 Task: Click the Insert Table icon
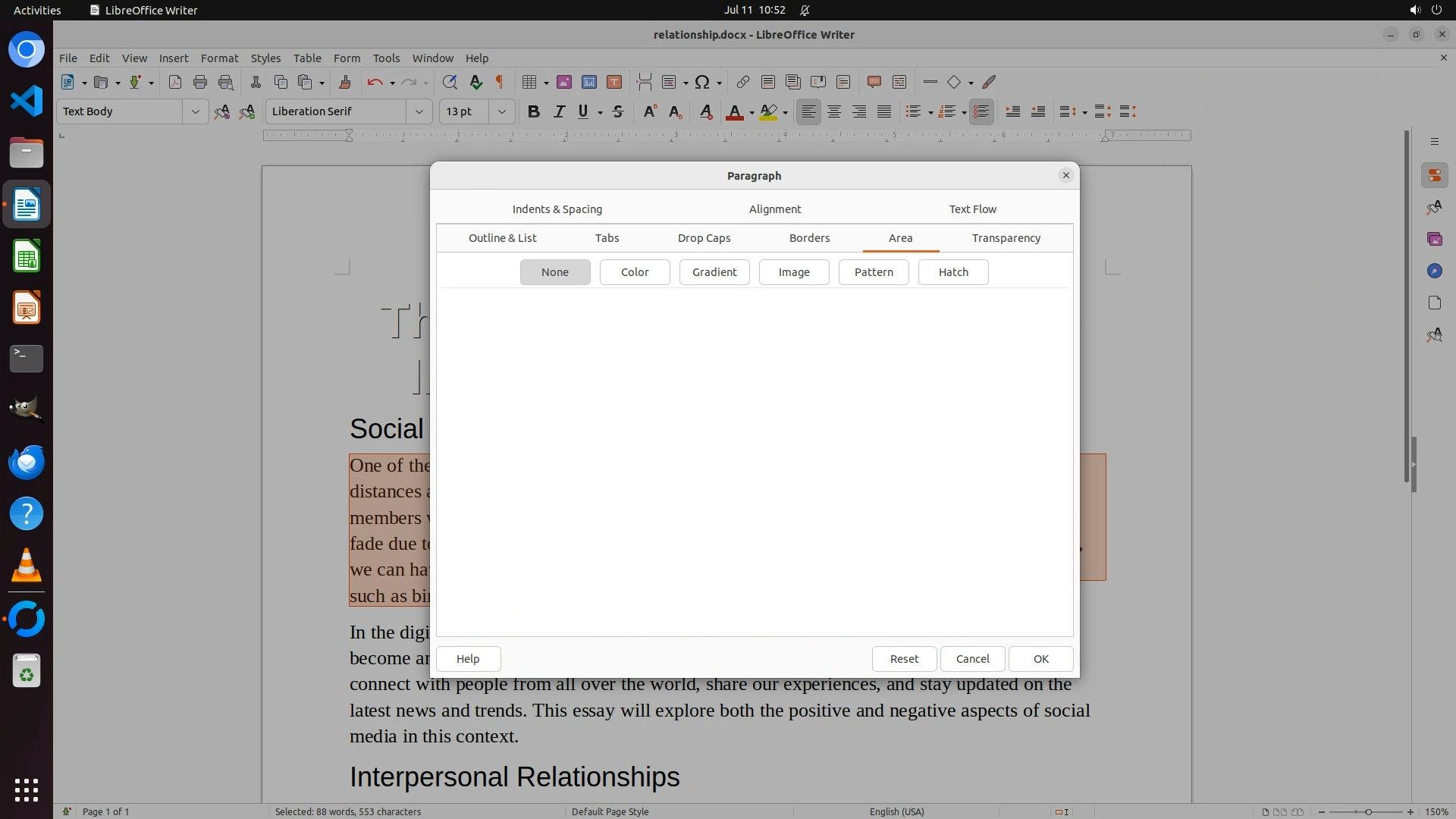529,82
